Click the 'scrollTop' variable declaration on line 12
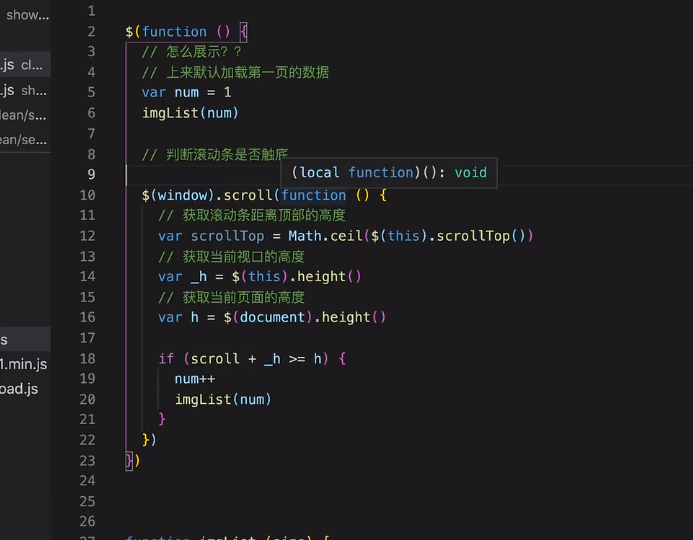Viewport: 693px width, 540px height. pos(227,236)
